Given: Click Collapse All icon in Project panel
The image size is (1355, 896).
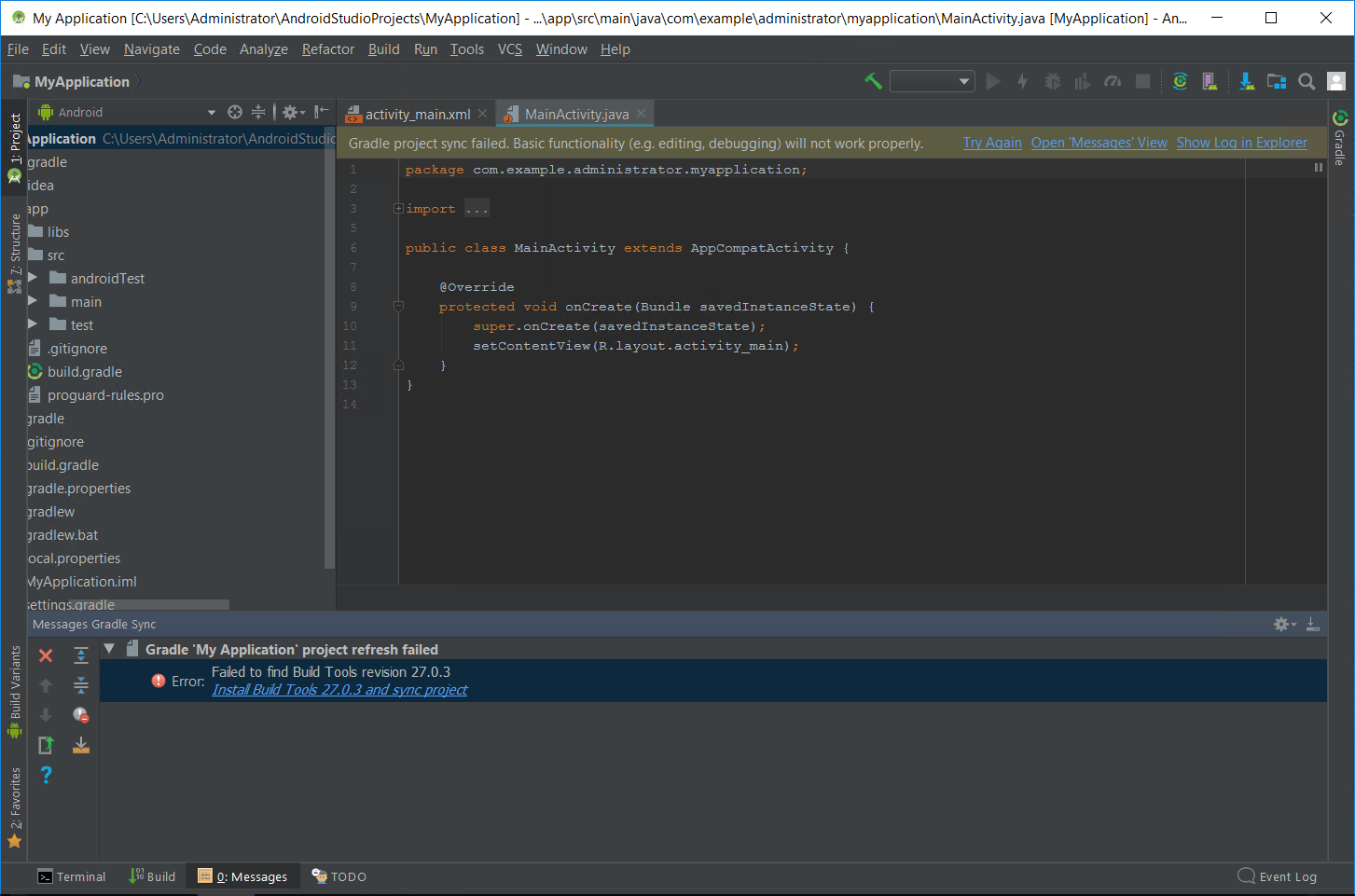Looking at the screenshot, I should coord(258,112).
